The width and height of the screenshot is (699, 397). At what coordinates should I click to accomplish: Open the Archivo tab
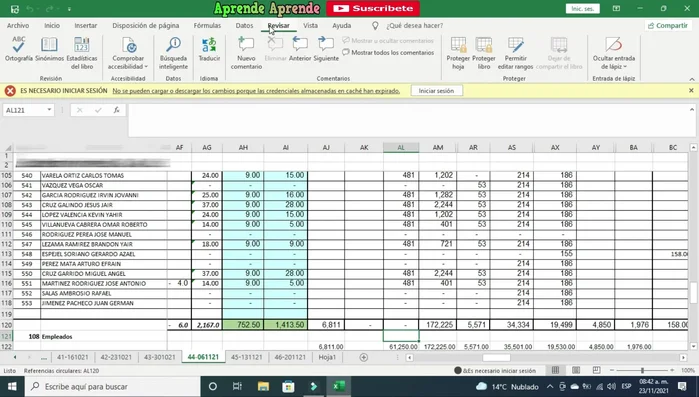18,26
